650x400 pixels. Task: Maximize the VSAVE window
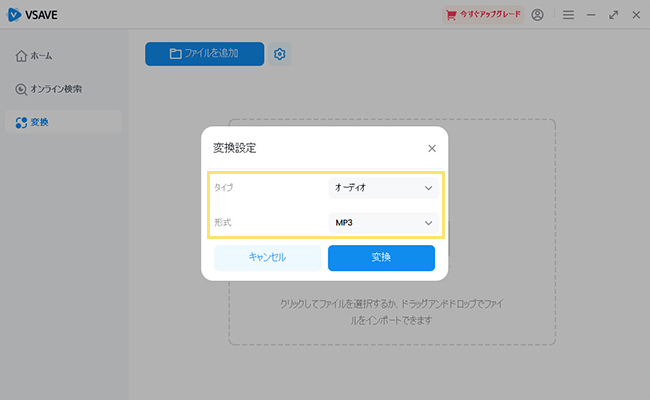click(614, 15)
